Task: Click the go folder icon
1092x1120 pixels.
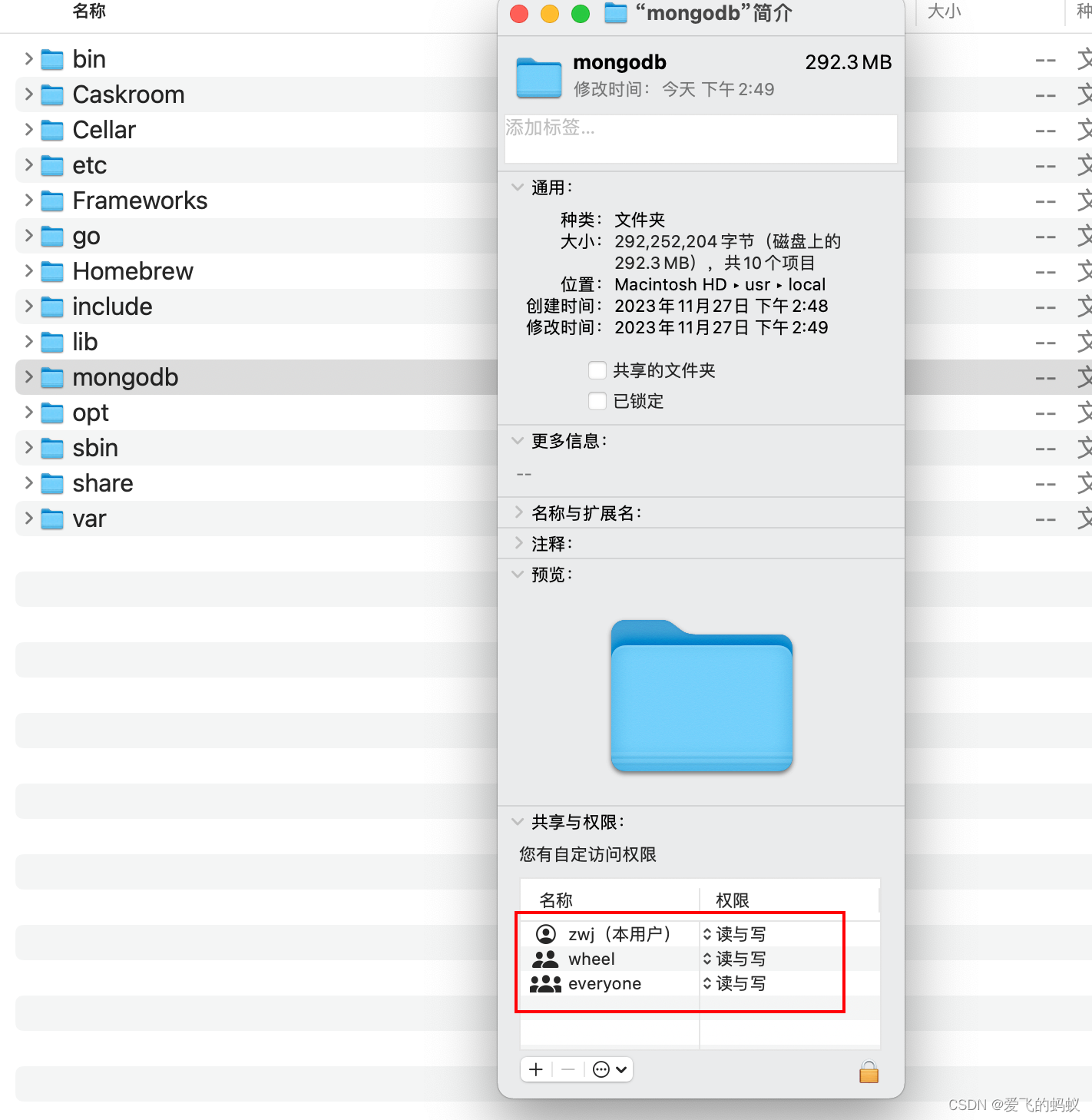Action: (x=52, y=236)
